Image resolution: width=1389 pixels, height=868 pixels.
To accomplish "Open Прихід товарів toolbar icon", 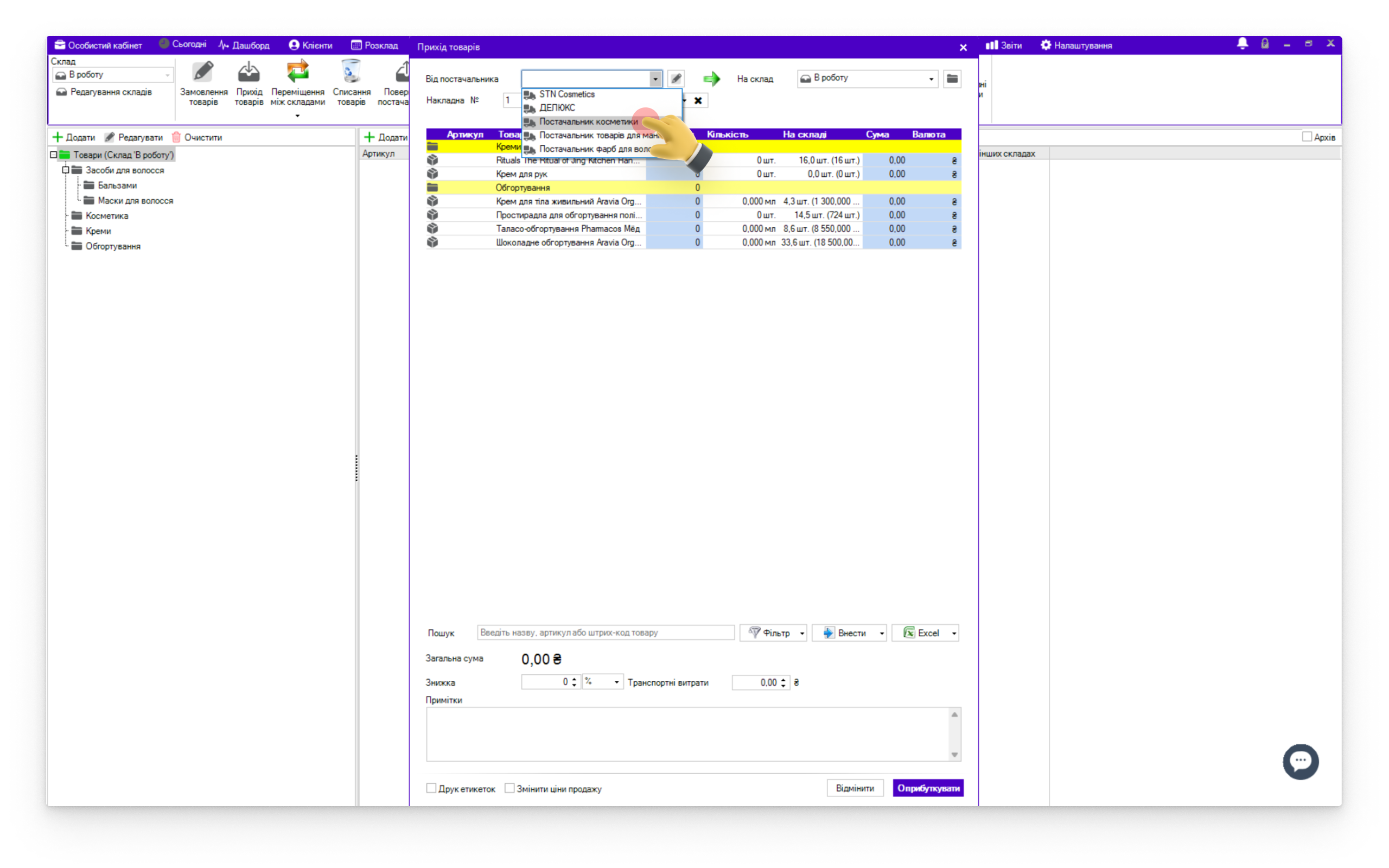I will click(x=249, y=72).
